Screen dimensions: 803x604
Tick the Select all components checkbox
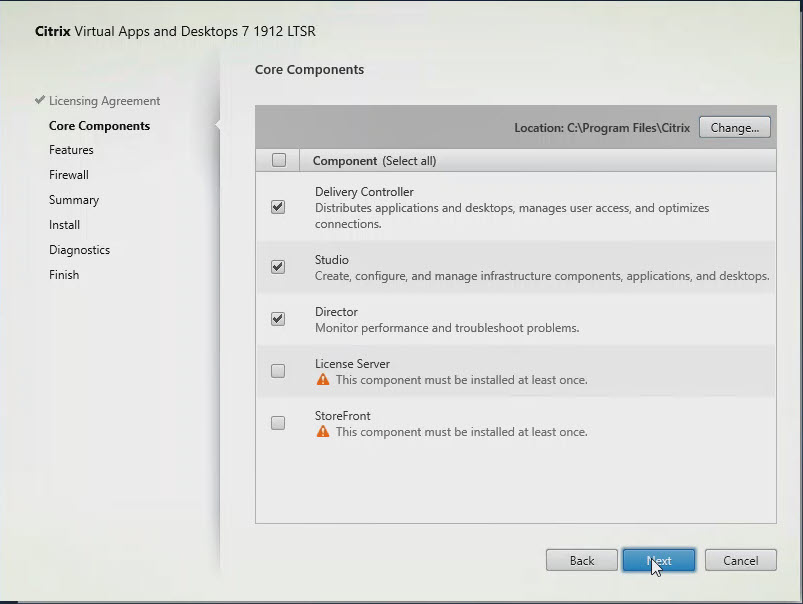point(279,160)
